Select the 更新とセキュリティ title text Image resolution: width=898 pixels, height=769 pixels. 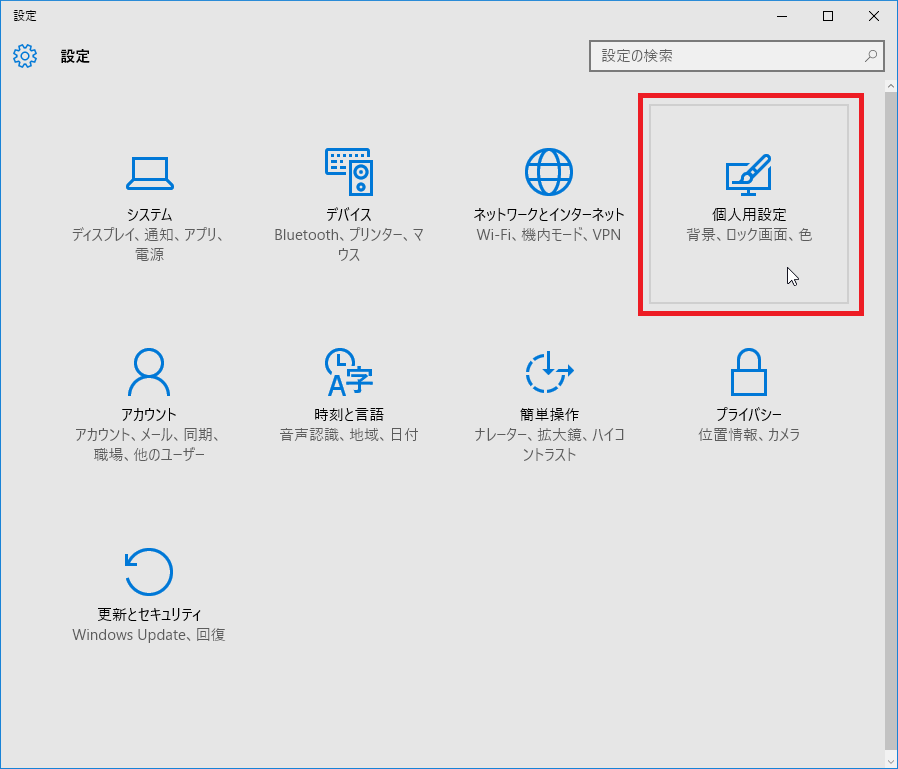pyautogui.click(x=149, y=614)
